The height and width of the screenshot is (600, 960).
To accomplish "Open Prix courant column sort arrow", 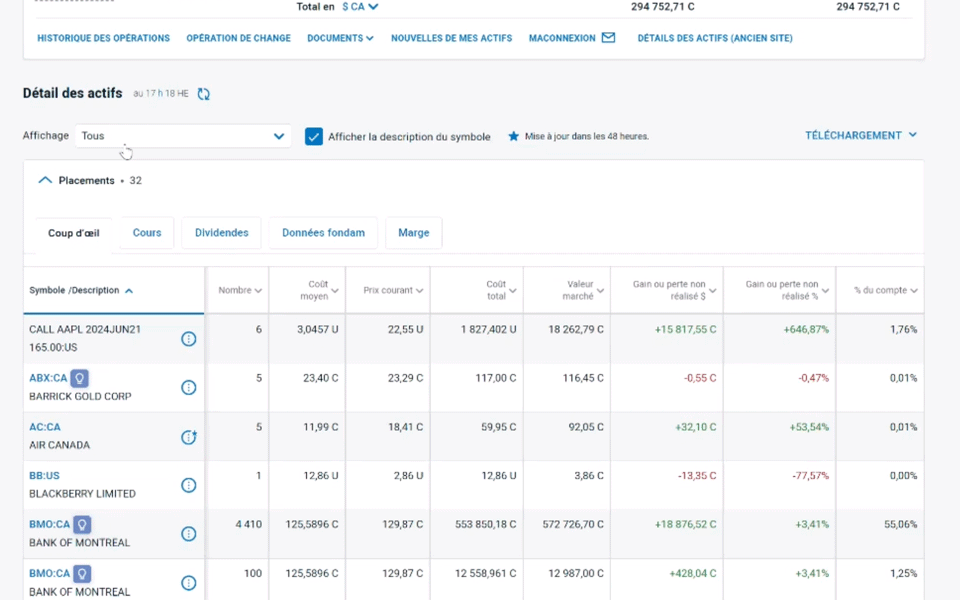I will tap(419, 291).
